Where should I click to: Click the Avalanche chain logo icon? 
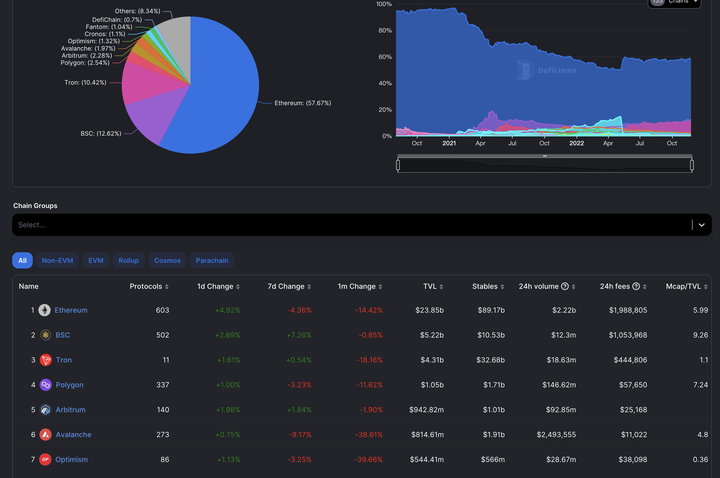pyautogui.click(x=45, y=434)
